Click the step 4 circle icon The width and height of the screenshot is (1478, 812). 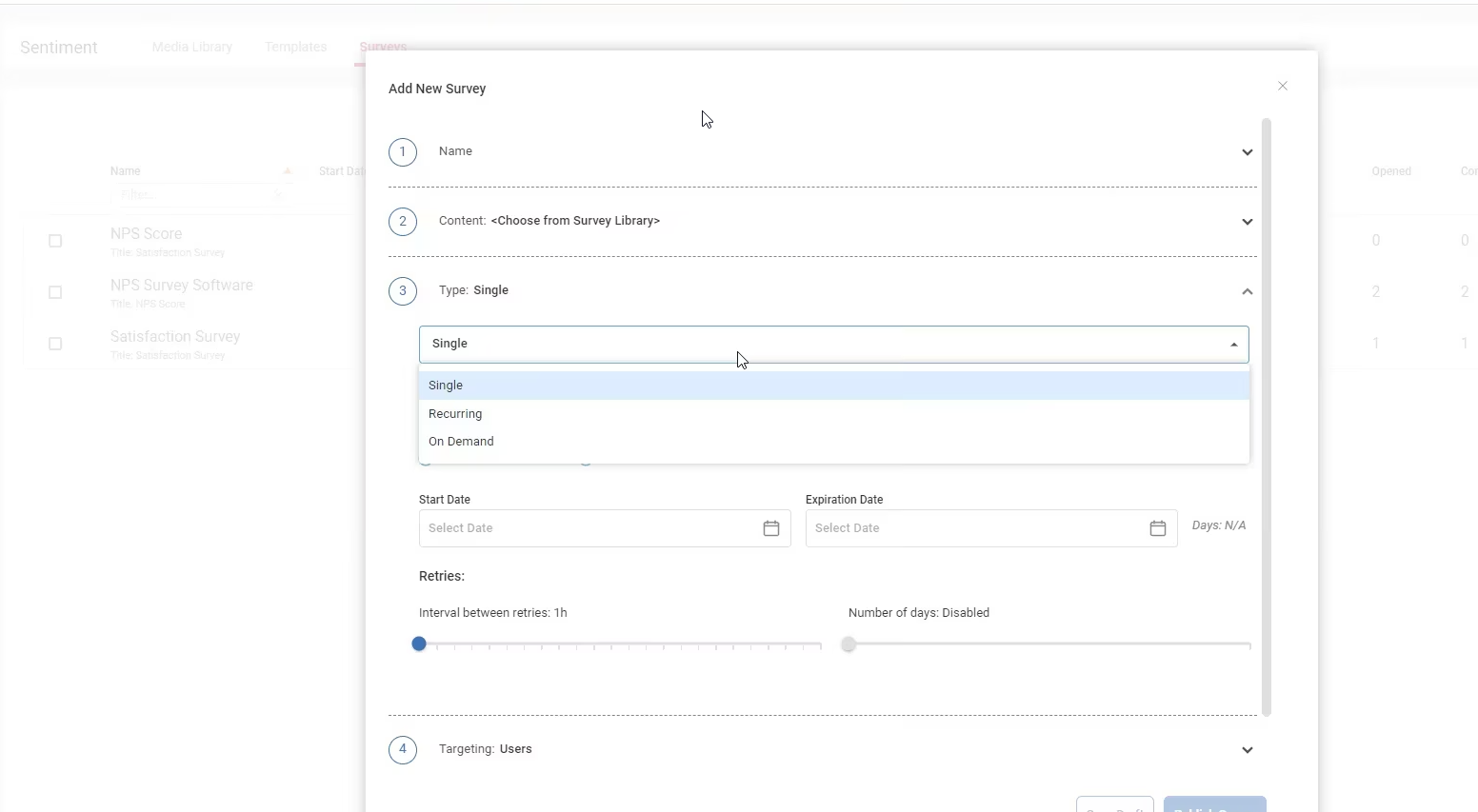point(403,750)
